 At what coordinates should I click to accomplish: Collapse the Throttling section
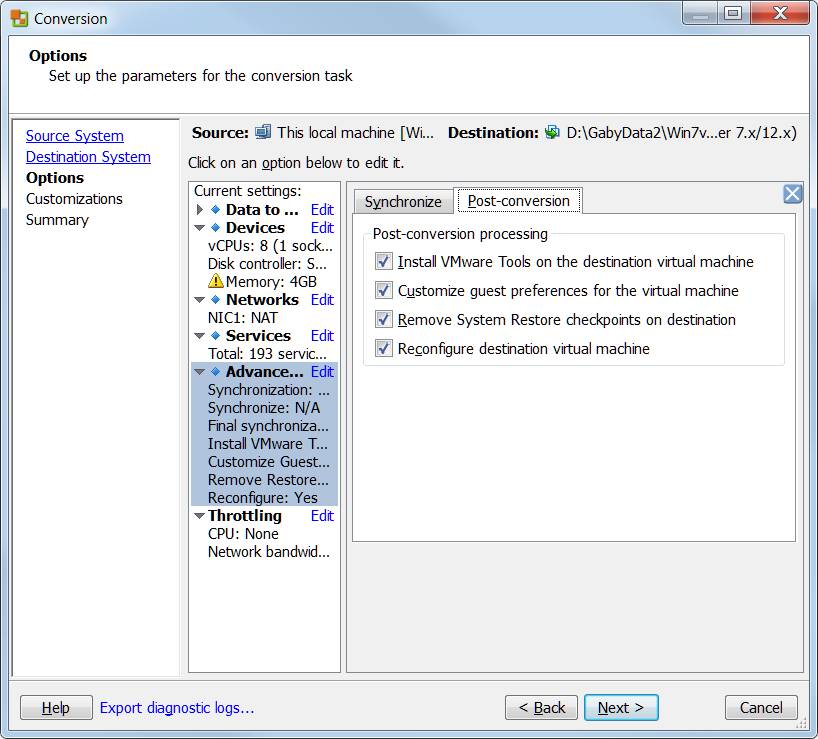point(199,516)
